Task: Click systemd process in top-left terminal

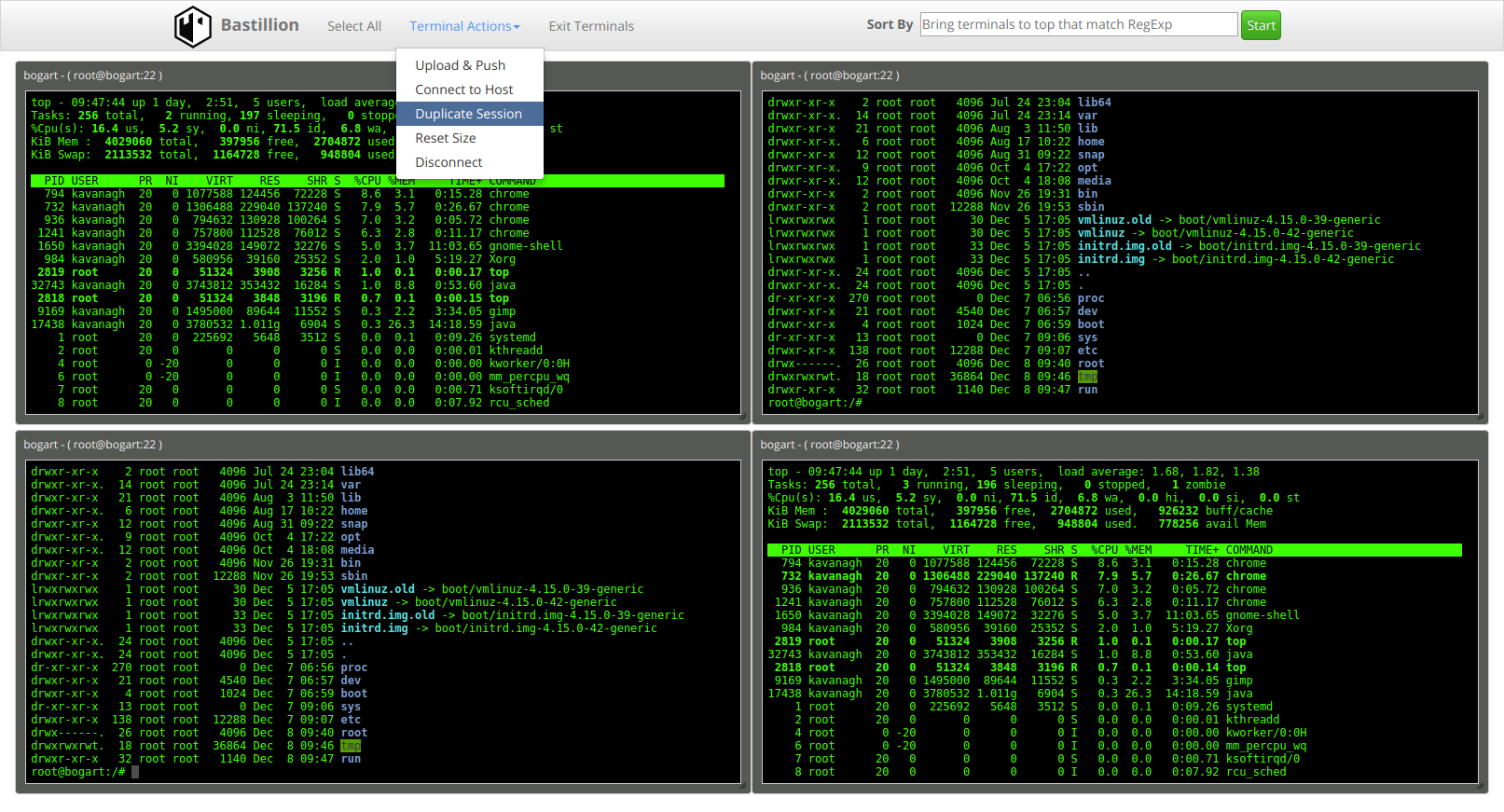Action: coord(513,337)
